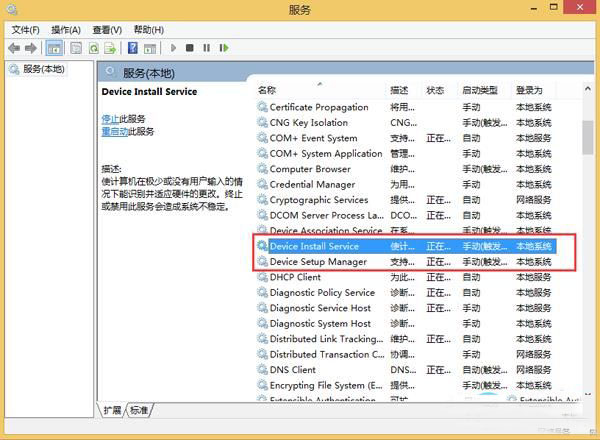This screenshot has width=600, height=440.
Task: Open the blue Help icon in toolbar
Action: 132,48
